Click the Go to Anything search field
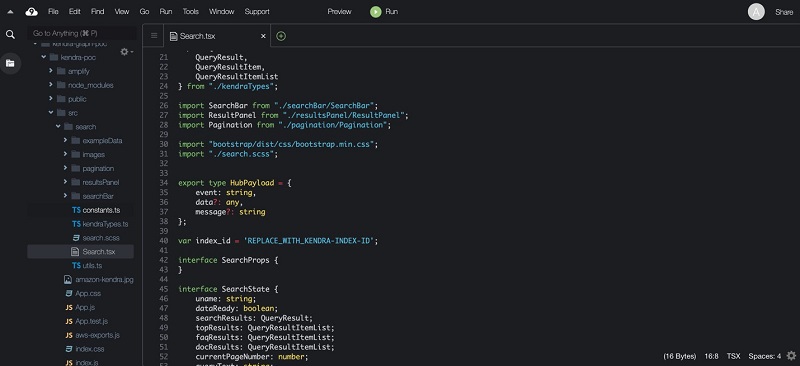This screenshot has width=800, height=366. [82, 33]
